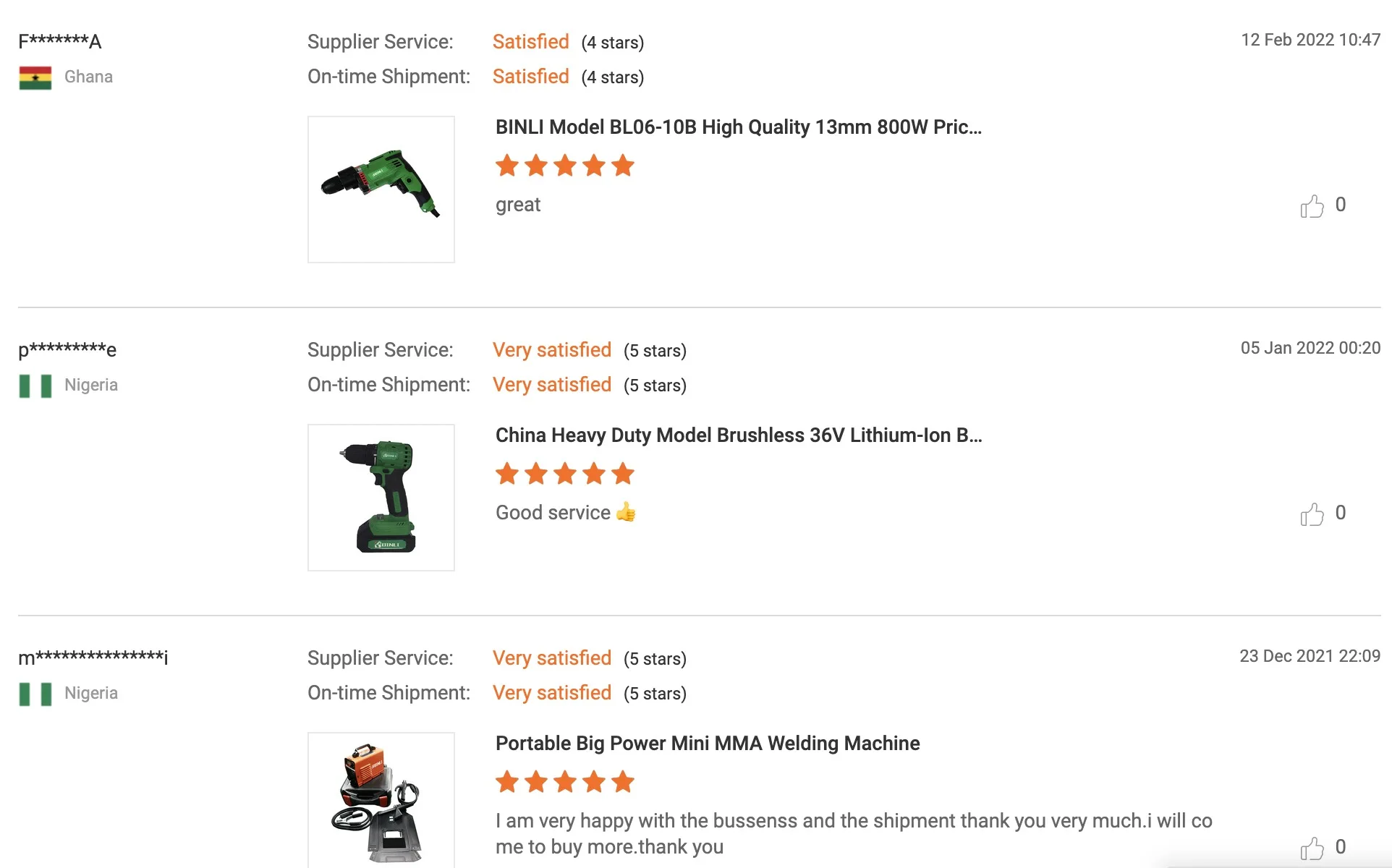Open the green corded drill thumbnail
1392x868 pixels.
pos(381,190)
